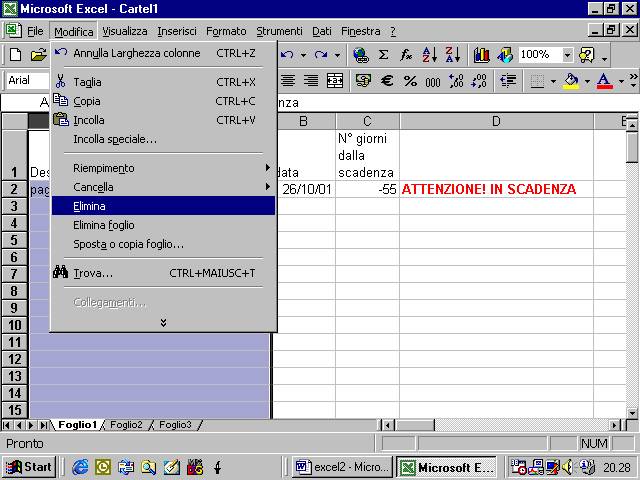Apply Percent style icon

pyautogui.click(x=410, y=81)
